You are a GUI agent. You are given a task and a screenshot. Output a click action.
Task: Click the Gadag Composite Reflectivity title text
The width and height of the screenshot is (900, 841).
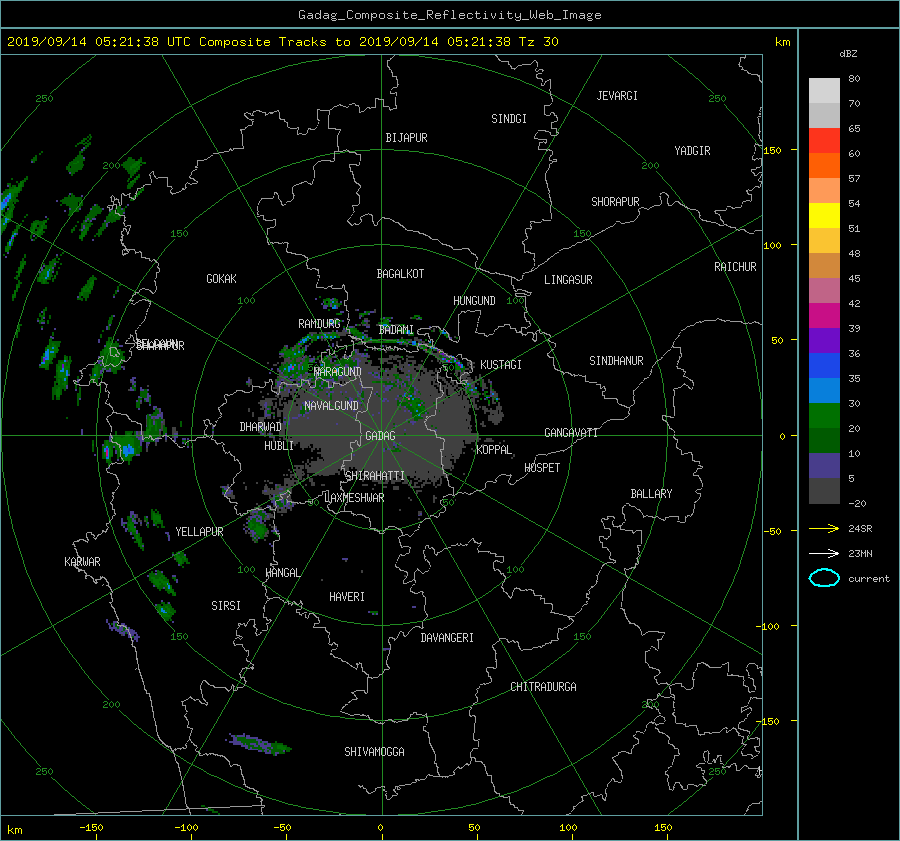point(449,15)
